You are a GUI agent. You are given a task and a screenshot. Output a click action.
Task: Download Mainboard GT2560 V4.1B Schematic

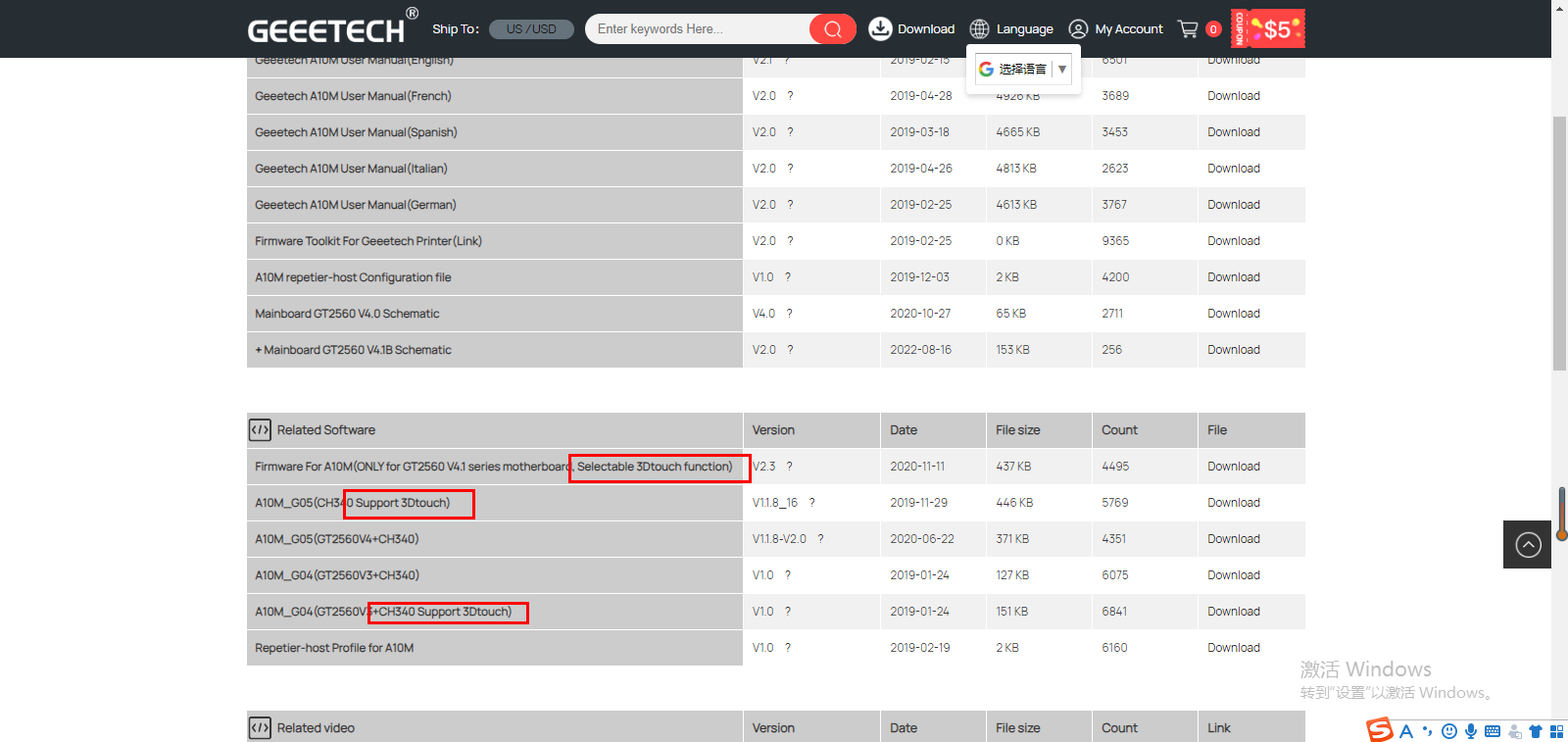[x=1234, y=350]
